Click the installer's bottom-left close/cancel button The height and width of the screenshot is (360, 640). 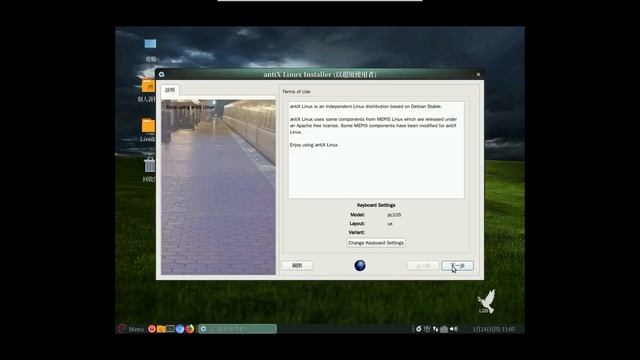297,266
